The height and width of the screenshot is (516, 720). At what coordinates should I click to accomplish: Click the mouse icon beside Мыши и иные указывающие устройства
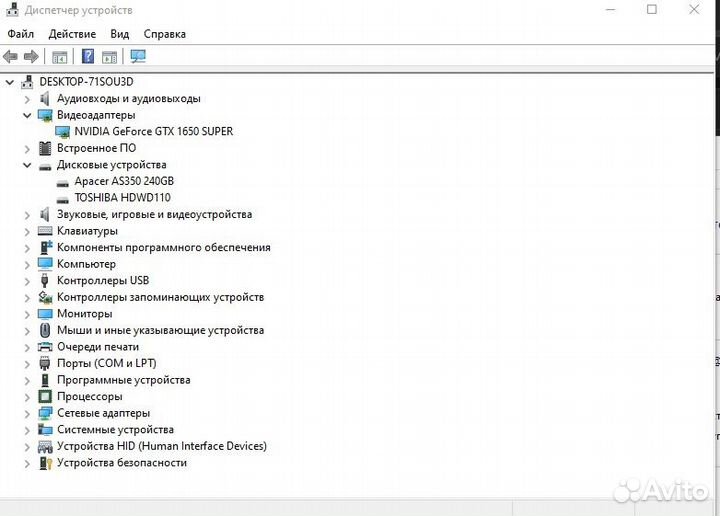(45, 330)
